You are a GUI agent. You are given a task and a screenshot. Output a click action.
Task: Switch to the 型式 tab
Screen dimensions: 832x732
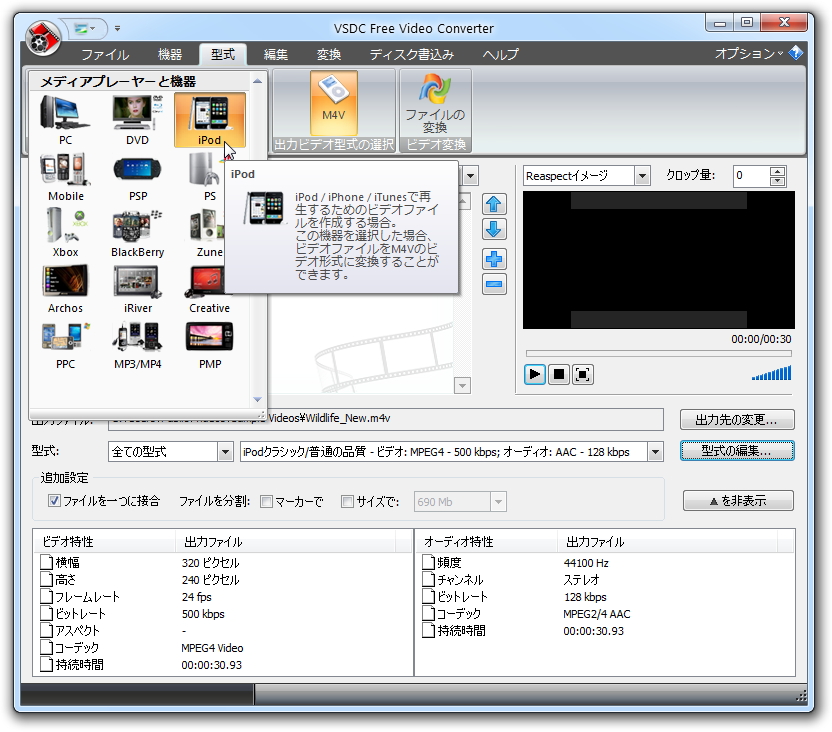coord(223,55)
